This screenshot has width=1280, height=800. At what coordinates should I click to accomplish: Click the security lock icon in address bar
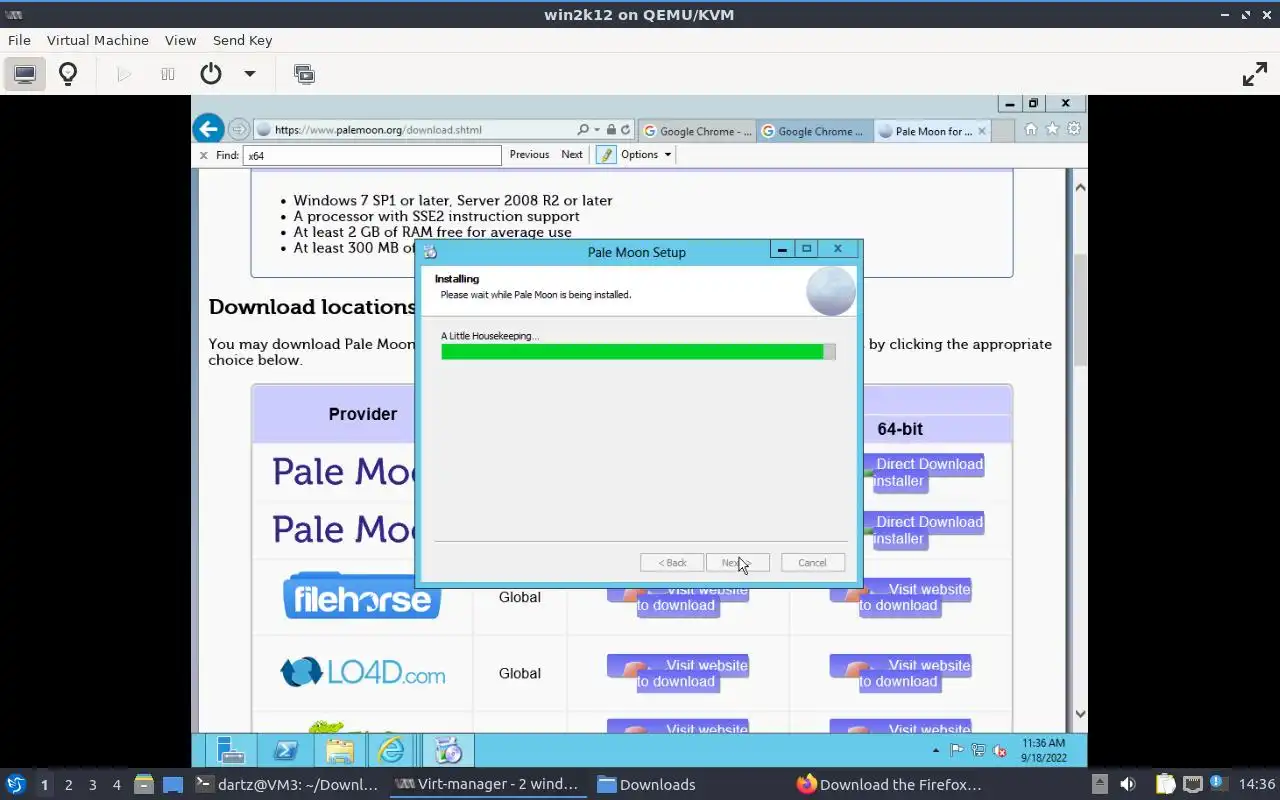(611, 129)
